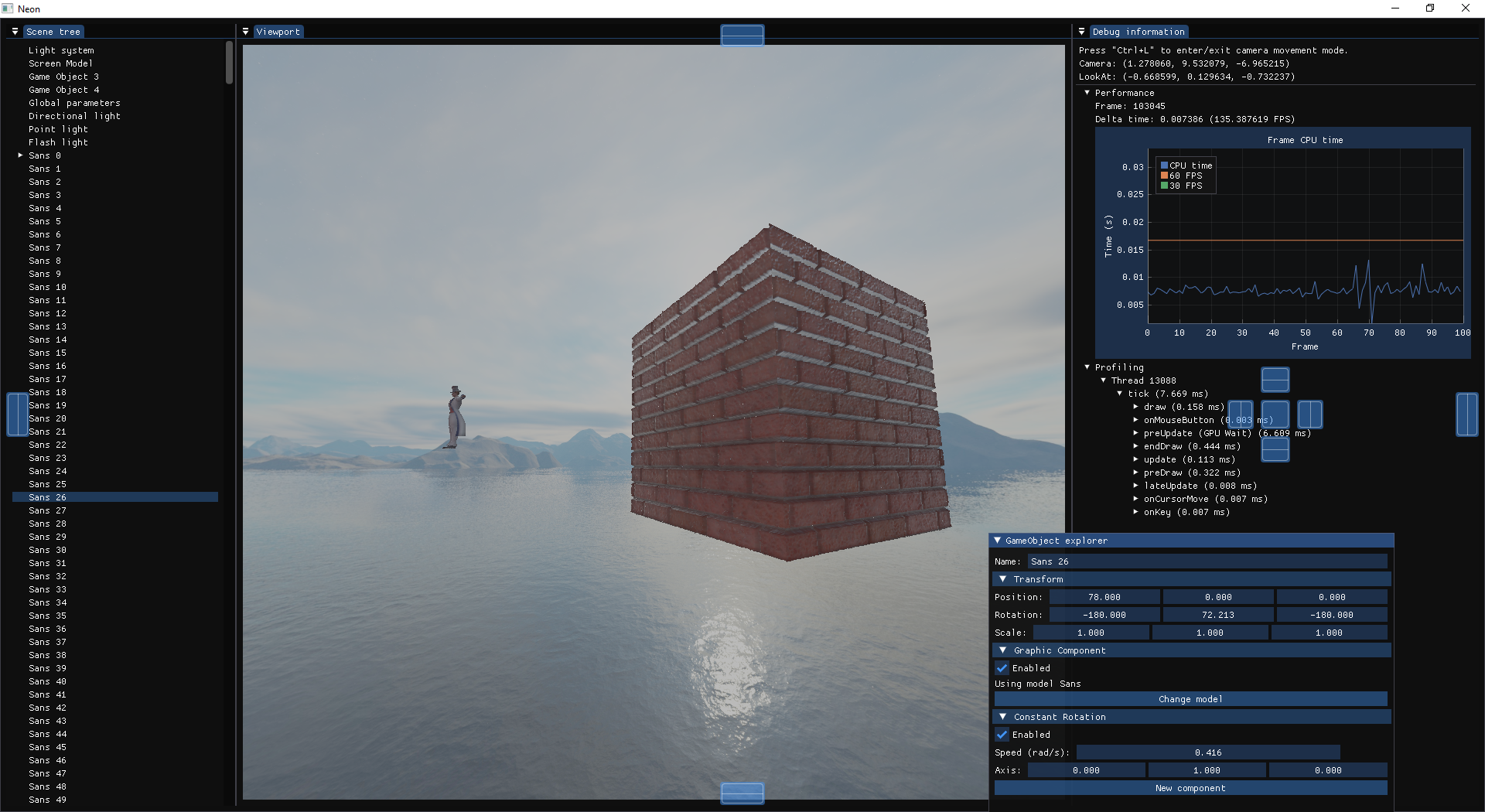Collapse the GameObject explorer panel
Image resolution: width=1485 pixels, height=812 pixels.
pyautogui.click(x=998, y=541)
